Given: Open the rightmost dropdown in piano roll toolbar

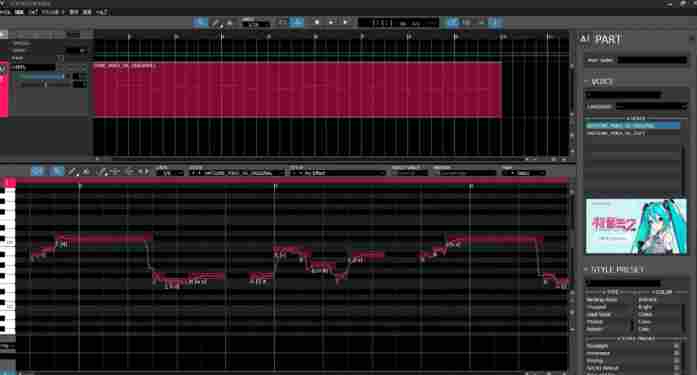Looking at the screenshot, I should pyautogui.click(x=523, y=173).
